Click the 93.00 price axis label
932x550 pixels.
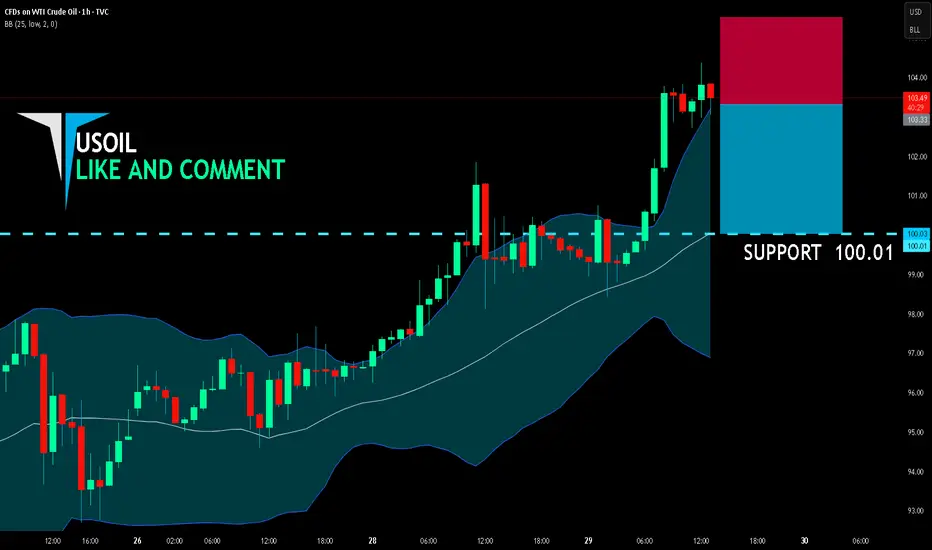click(917, 511)
